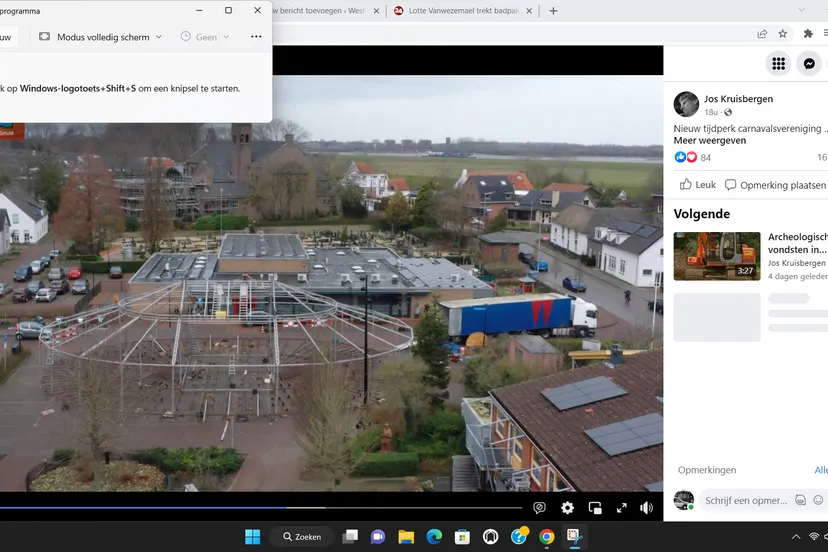Open Microsoft Store from the taskbar

[x=462, y=537]
